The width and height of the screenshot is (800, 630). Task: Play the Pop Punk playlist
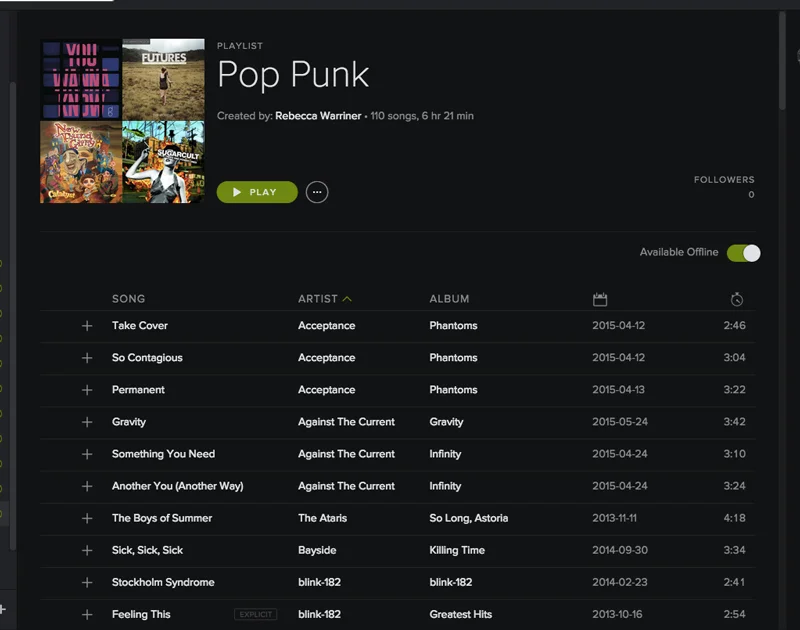pos(257,192)
